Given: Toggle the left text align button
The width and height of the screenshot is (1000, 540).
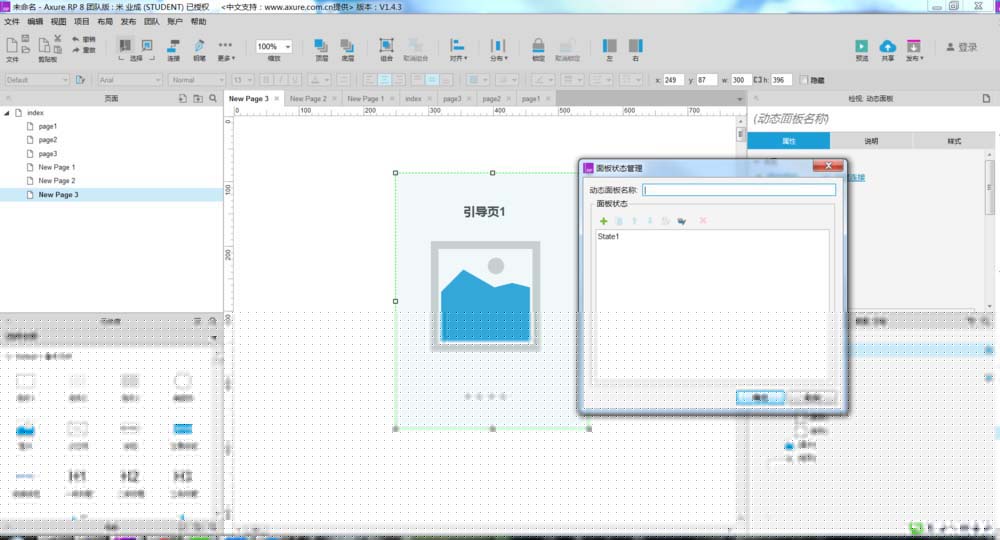Looking at the screenshot, I should [369, 80].
